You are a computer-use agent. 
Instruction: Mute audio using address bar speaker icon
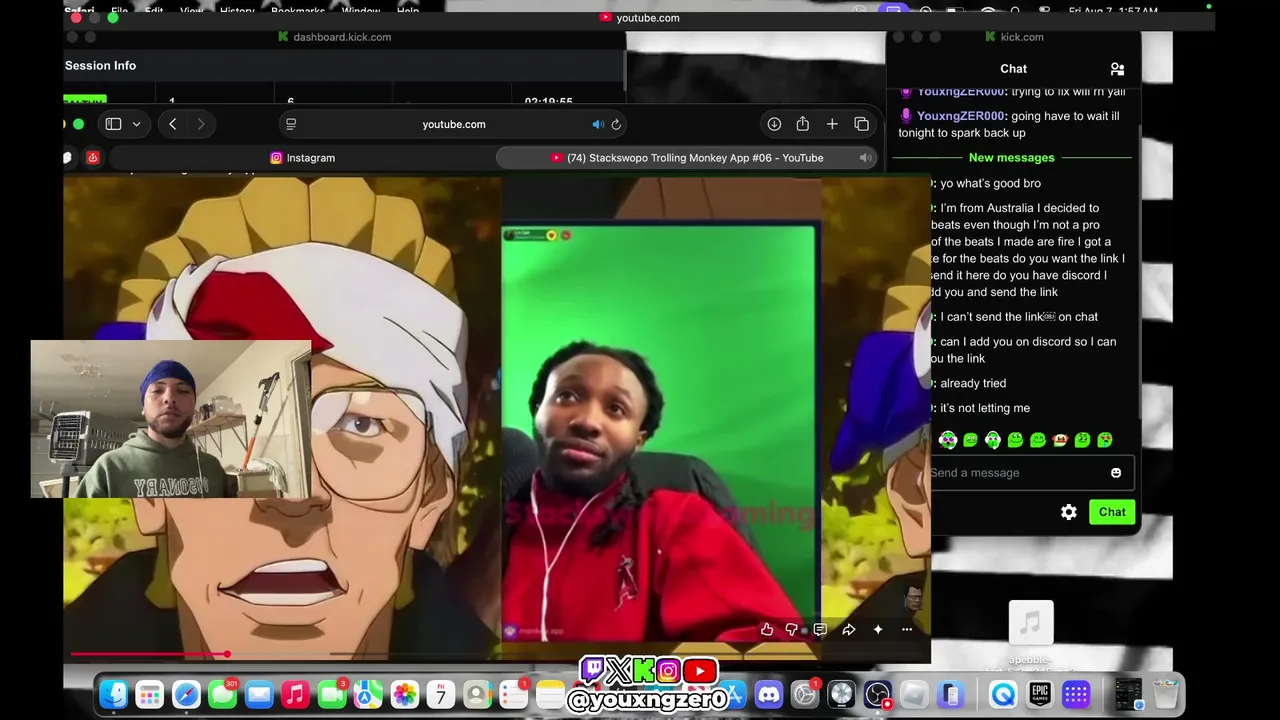tap(598, 124)
